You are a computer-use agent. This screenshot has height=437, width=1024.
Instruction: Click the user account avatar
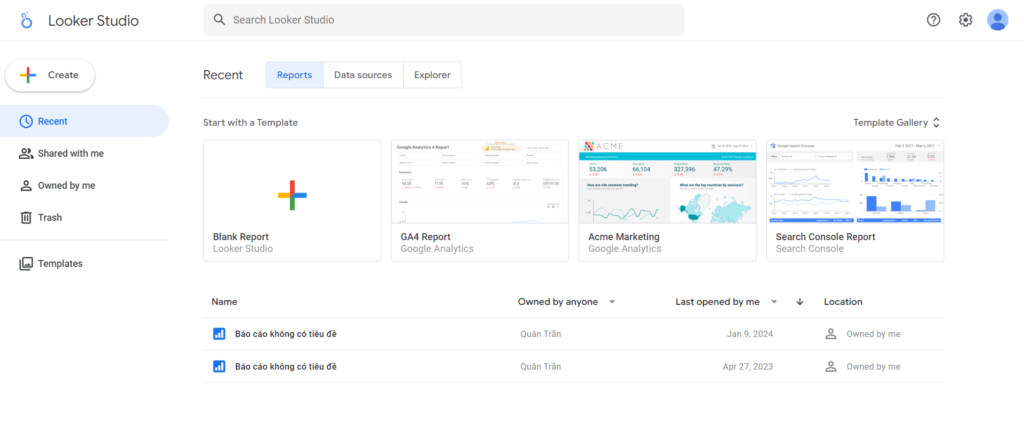point(997,20)
